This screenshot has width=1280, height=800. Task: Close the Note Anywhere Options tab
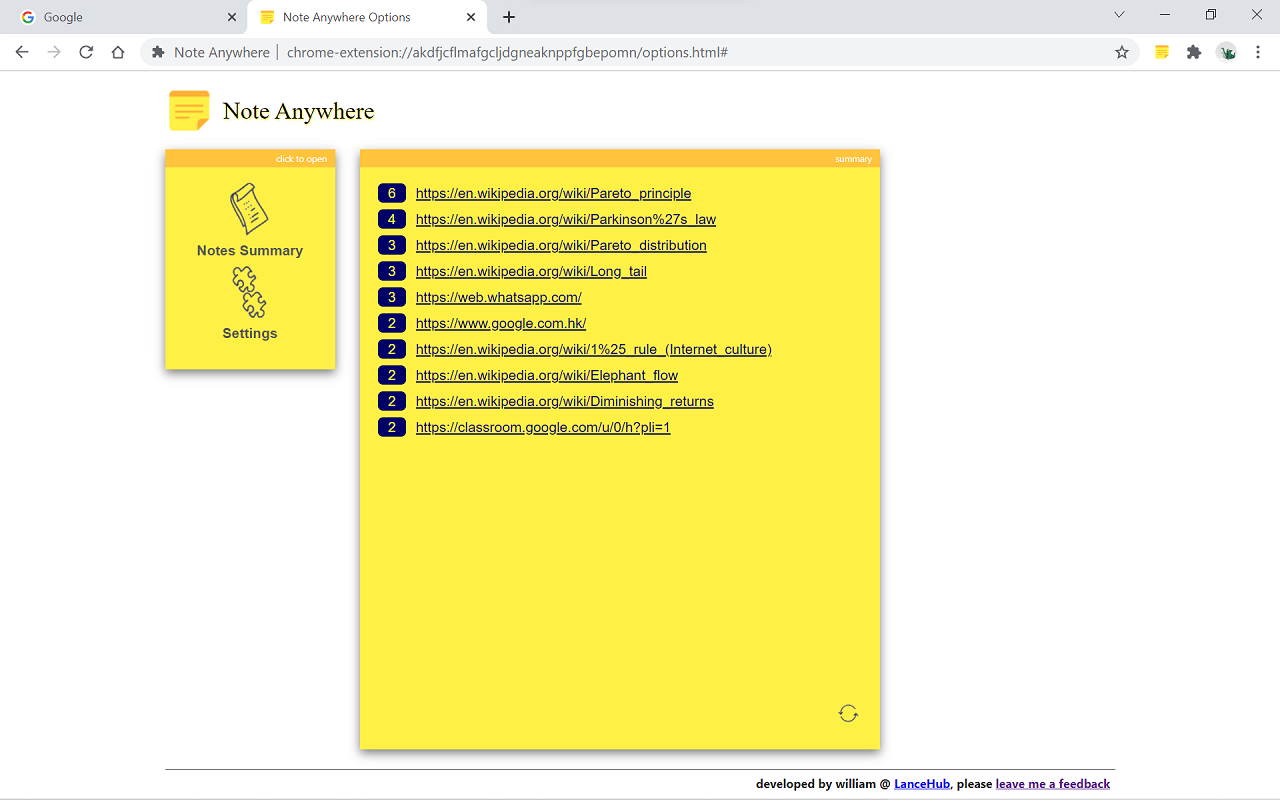(471, 17)
